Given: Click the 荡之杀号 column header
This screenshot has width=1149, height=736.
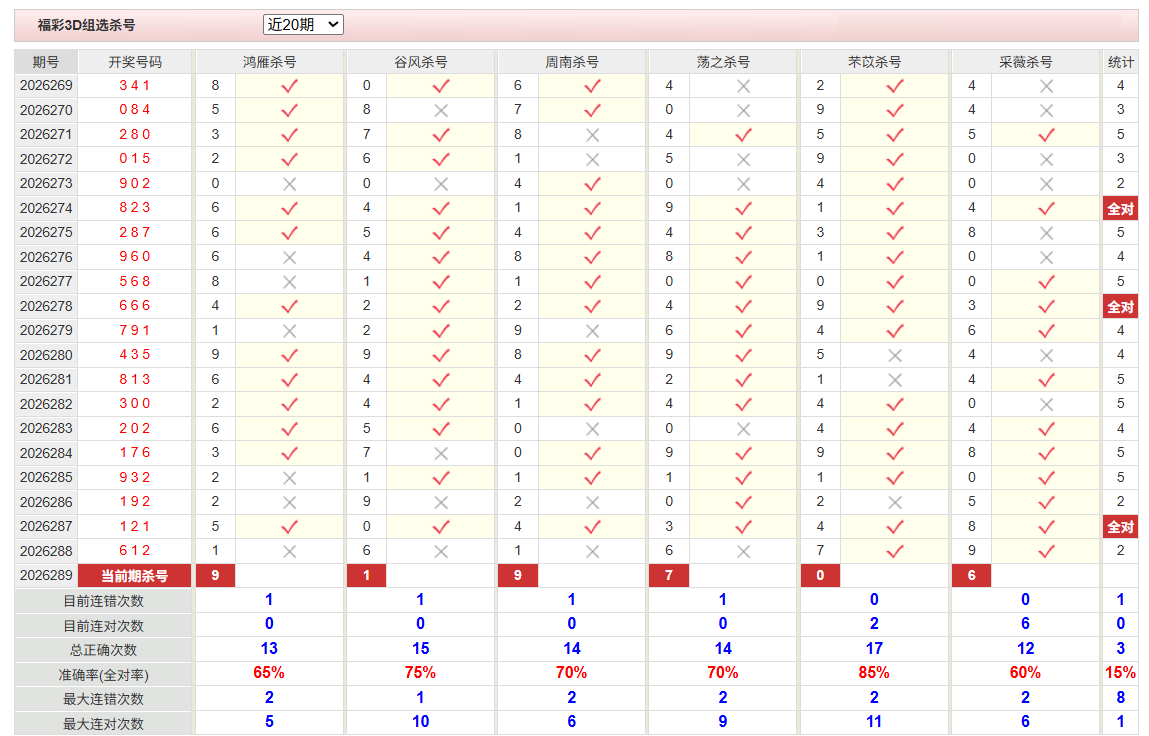Looking at the screenshot, I should pyautogui.click(x=723, y=62).
